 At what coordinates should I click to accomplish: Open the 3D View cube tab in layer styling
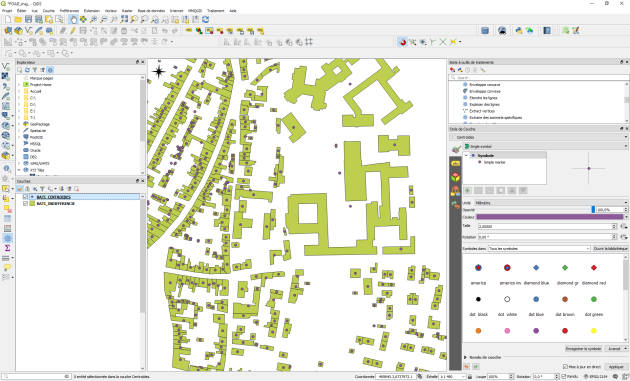[455, 177]
